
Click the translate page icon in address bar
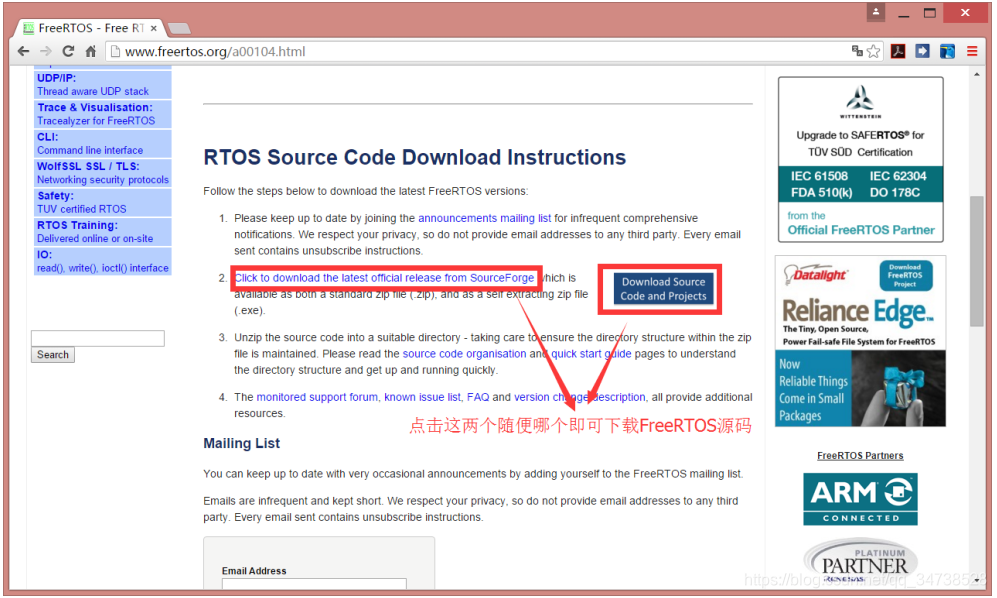coord(857,51)
